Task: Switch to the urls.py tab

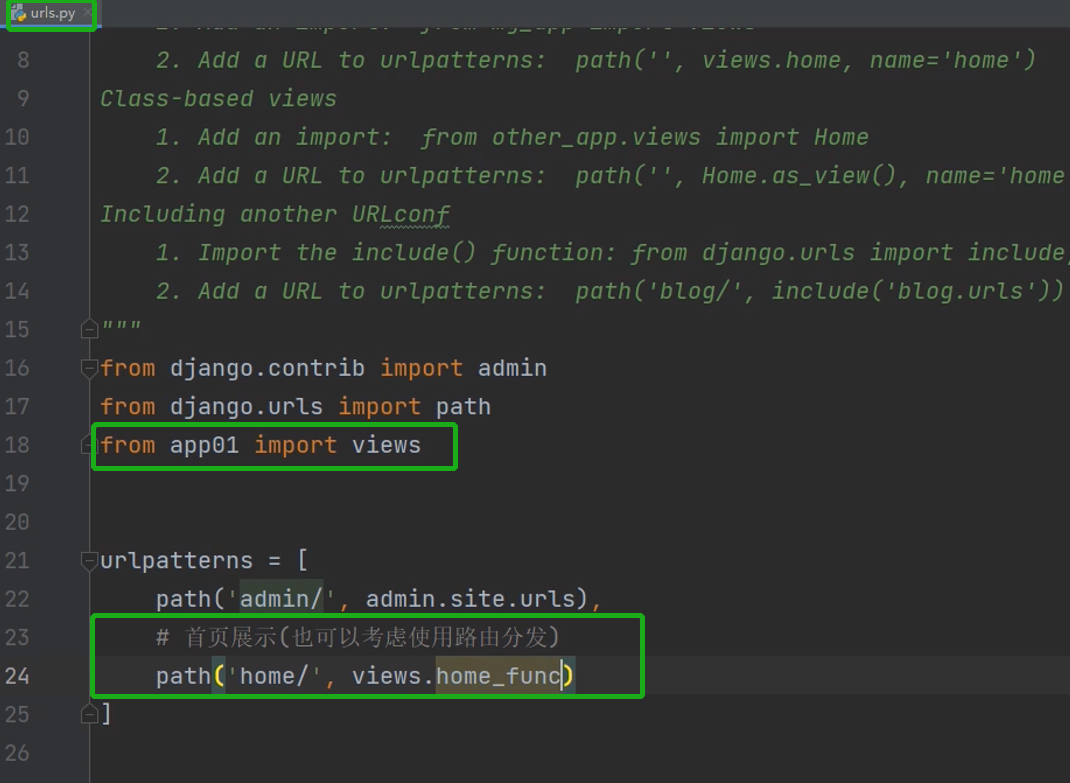Action: pyautogui.click(x=52, y=14)
